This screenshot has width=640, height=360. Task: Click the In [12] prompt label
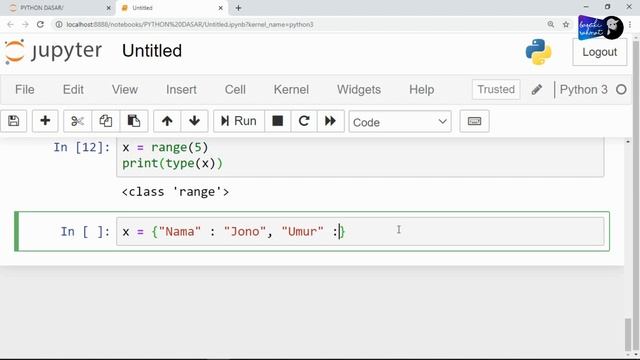pyautogui.click(x=82, y=147)
